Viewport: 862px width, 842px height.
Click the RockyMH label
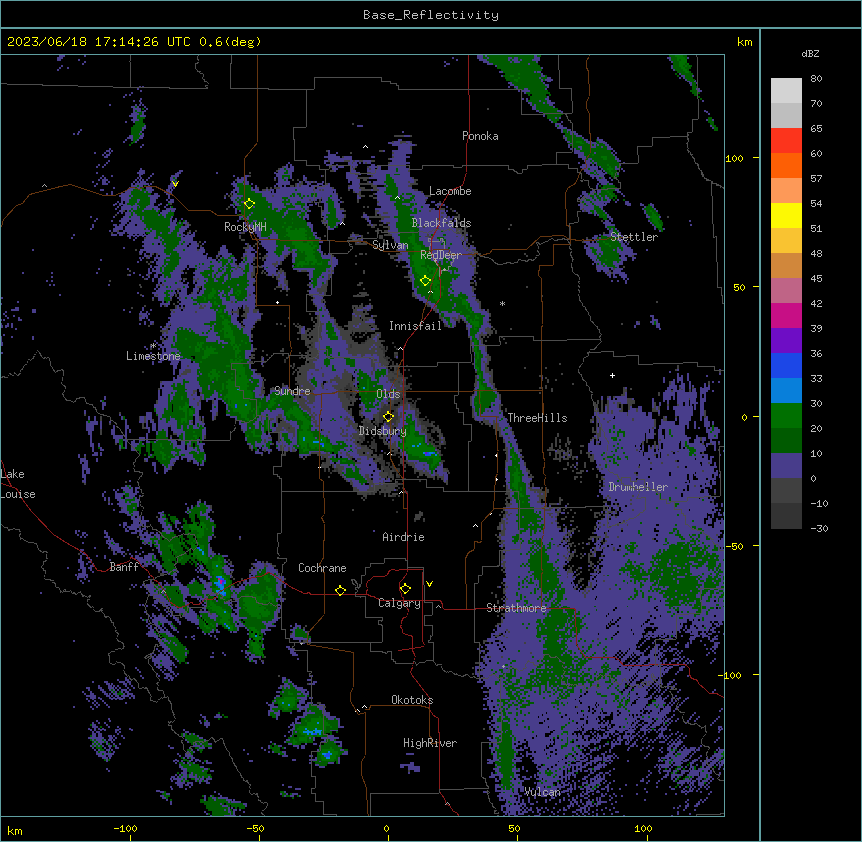click(x=245, y=227)
